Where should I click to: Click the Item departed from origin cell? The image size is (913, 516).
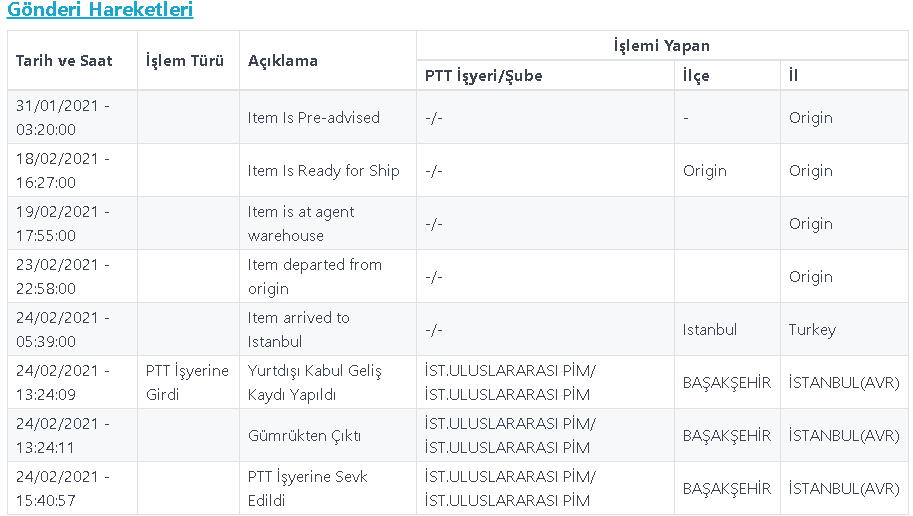tap(315, 276)
